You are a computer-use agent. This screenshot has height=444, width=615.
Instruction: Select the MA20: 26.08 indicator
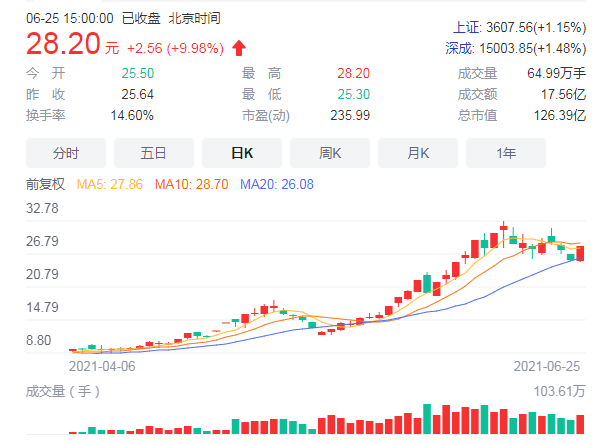click(277, 184)
